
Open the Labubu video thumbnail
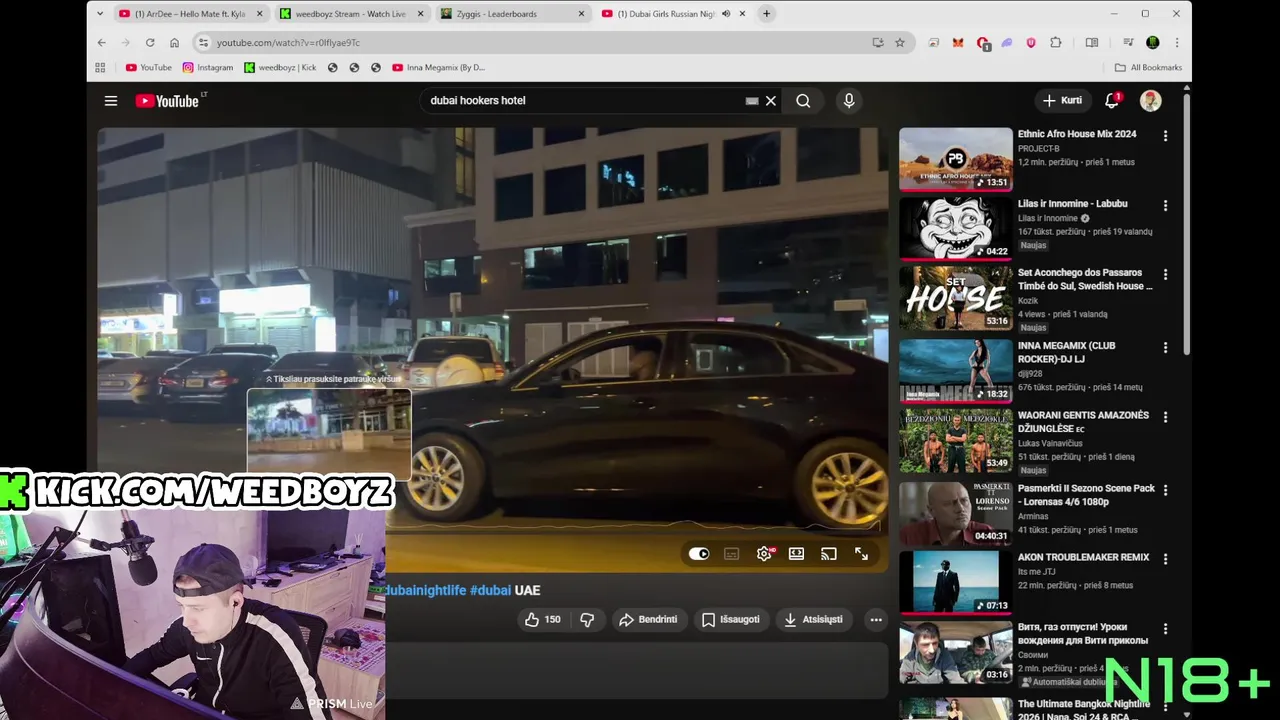955,228
